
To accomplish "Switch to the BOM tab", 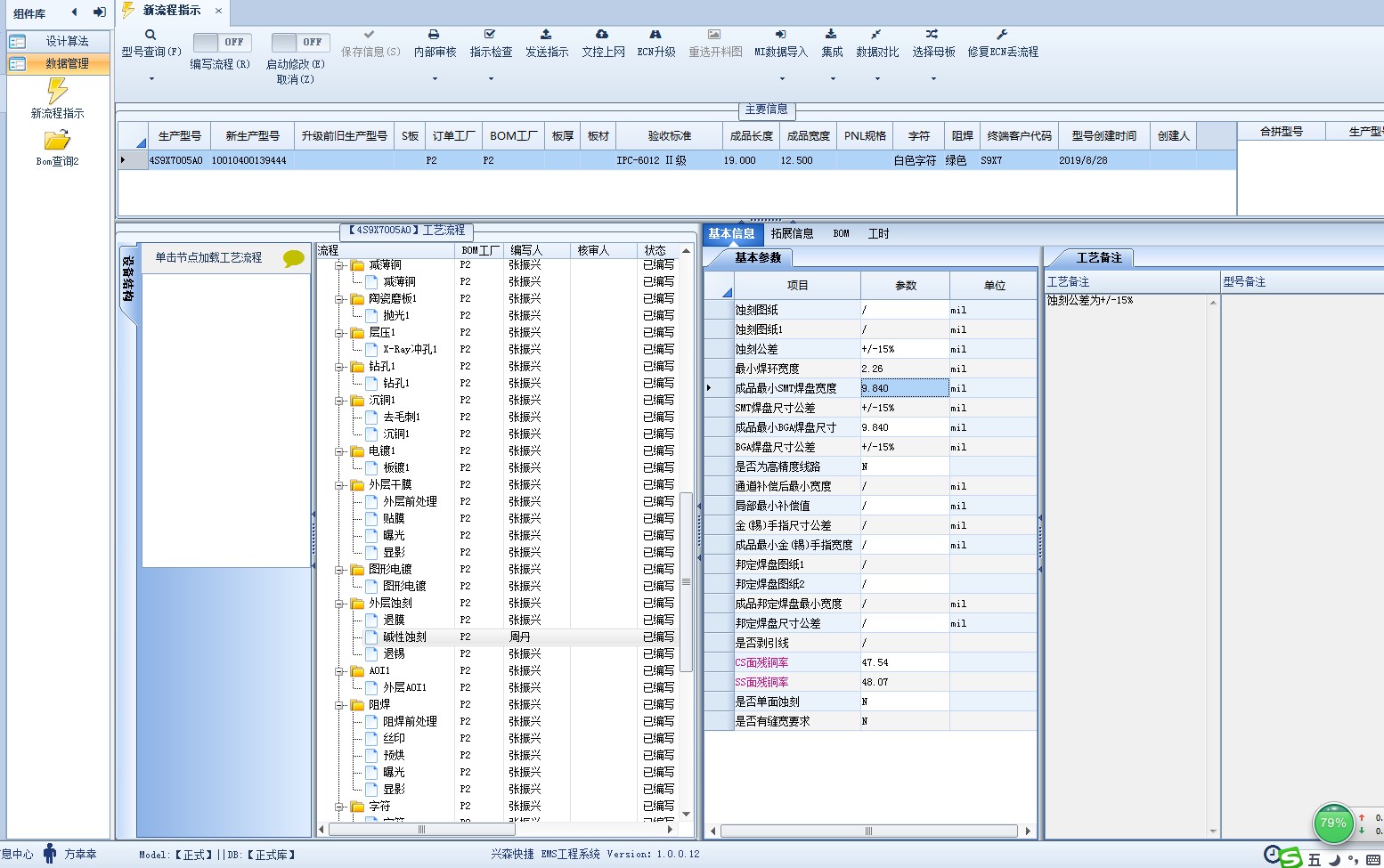I will point(841,233).
